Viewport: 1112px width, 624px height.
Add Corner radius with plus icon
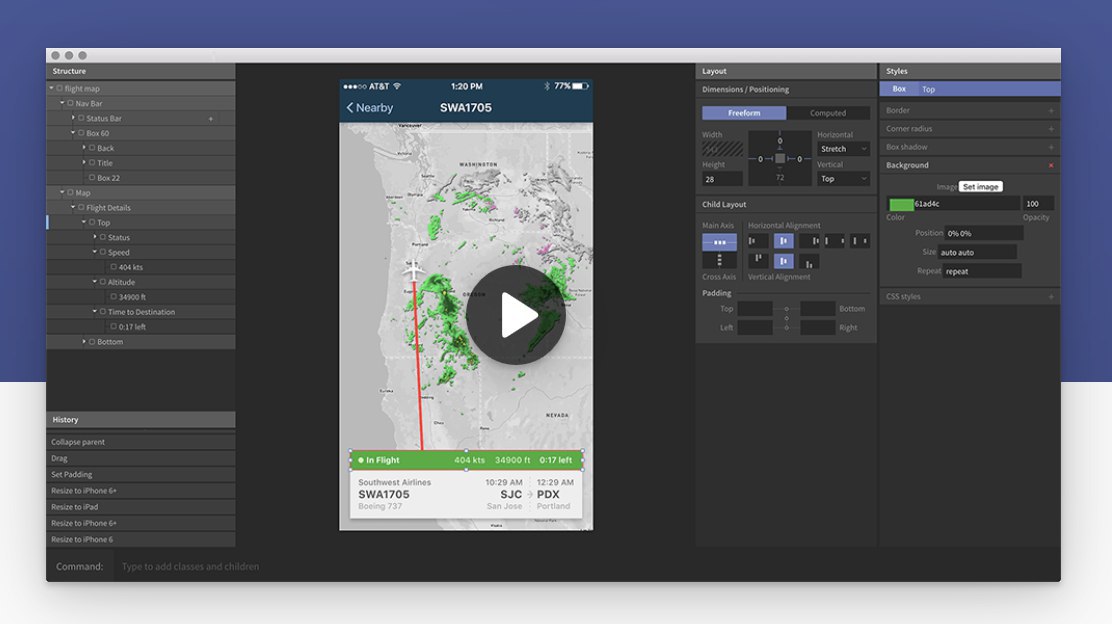(x=1051, y=129)
